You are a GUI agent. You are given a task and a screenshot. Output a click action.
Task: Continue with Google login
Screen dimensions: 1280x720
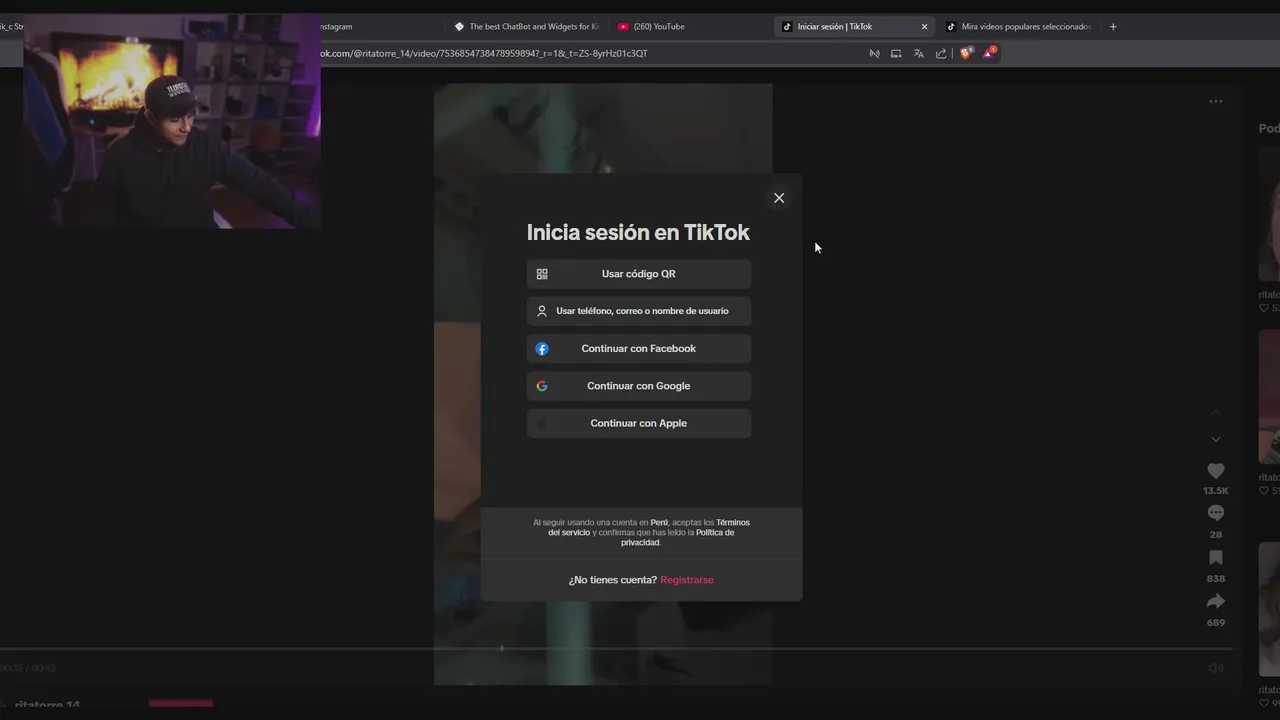pyautogui.click(x=638, y=386)
